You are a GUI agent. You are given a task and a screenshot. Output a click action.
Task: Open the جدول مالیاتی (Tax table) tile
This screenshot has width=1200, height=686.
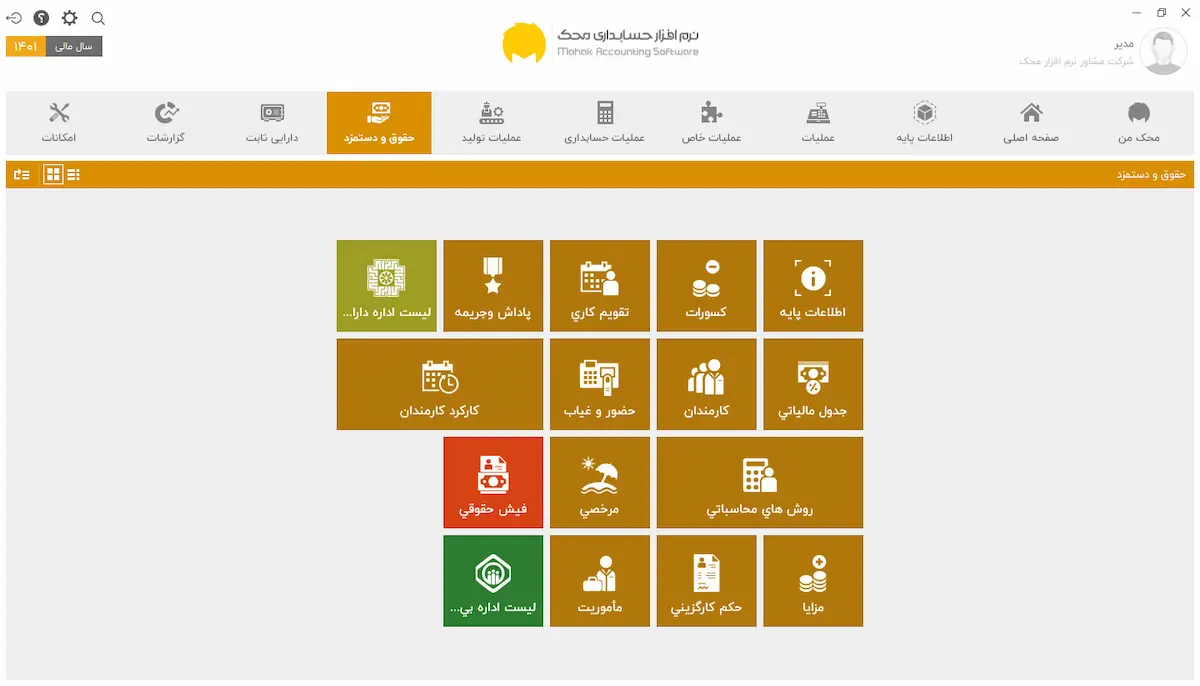[812, 384]
